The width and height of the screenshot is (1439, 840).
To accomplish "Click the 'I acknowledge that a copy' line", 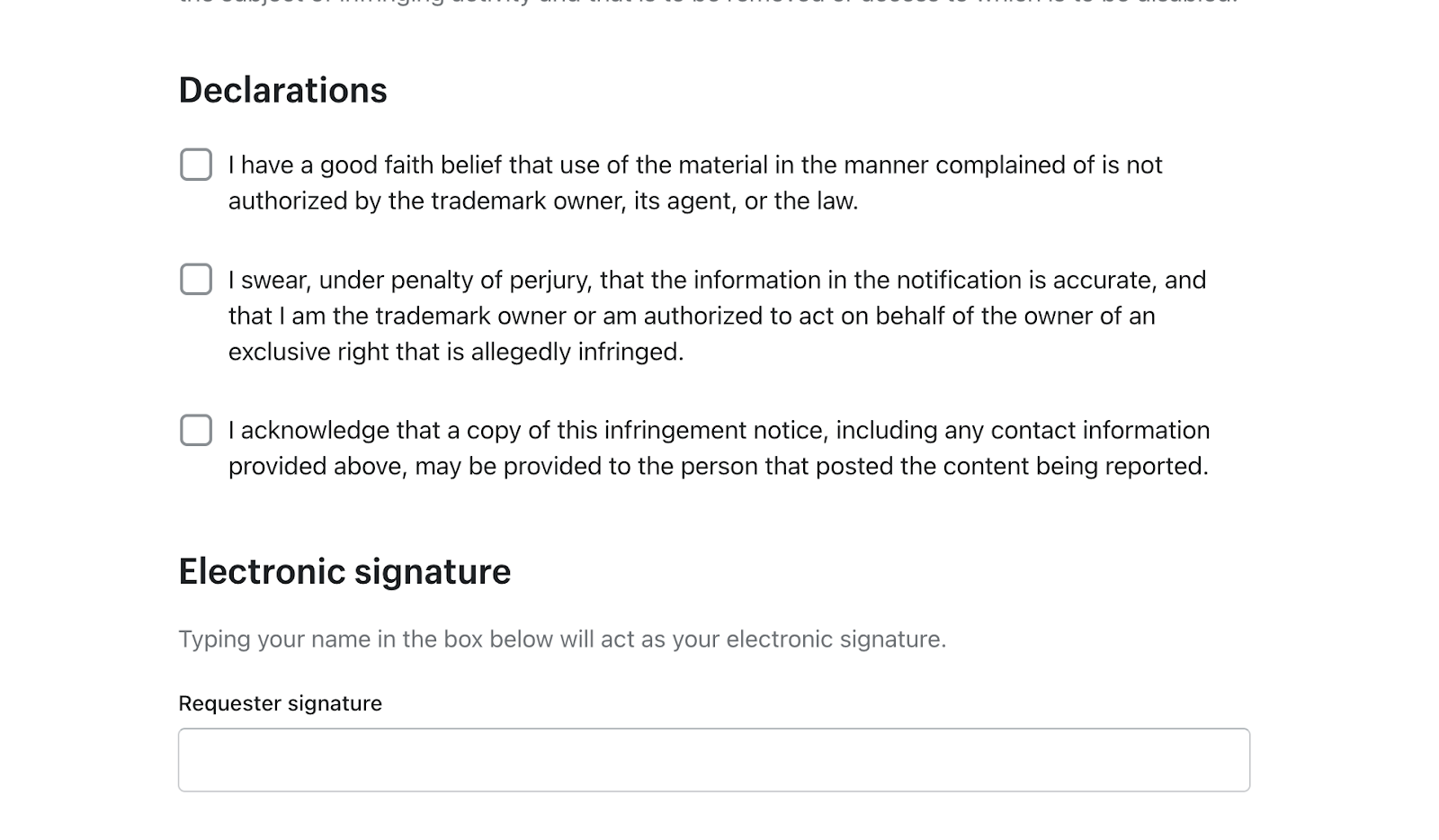I will tap(718, 431).
